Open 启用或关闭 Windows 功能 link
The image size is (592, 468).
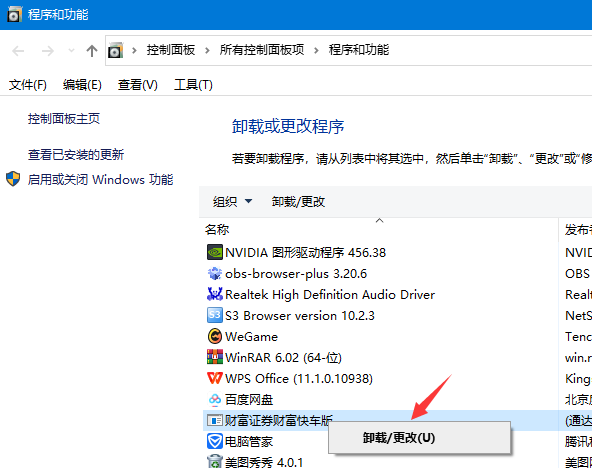101,179
